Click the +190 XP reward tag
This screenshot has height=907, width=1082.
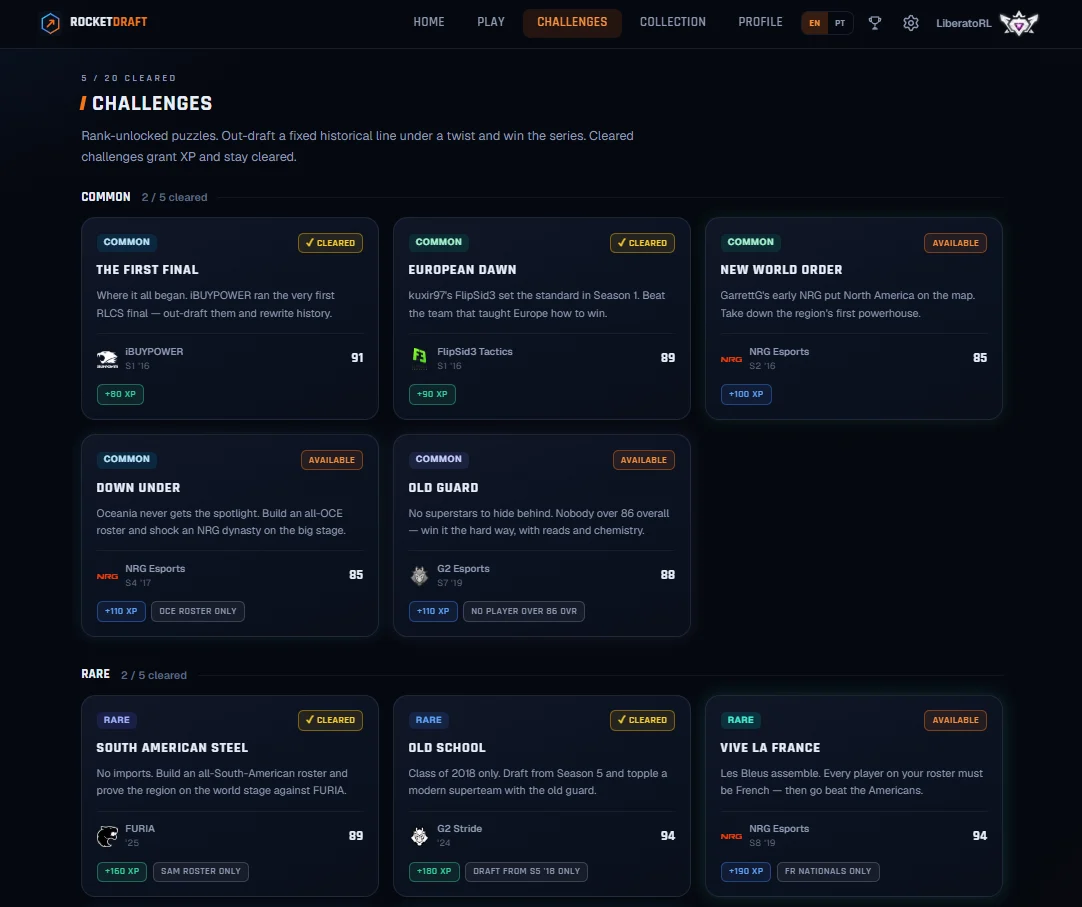tap(746, 871)
